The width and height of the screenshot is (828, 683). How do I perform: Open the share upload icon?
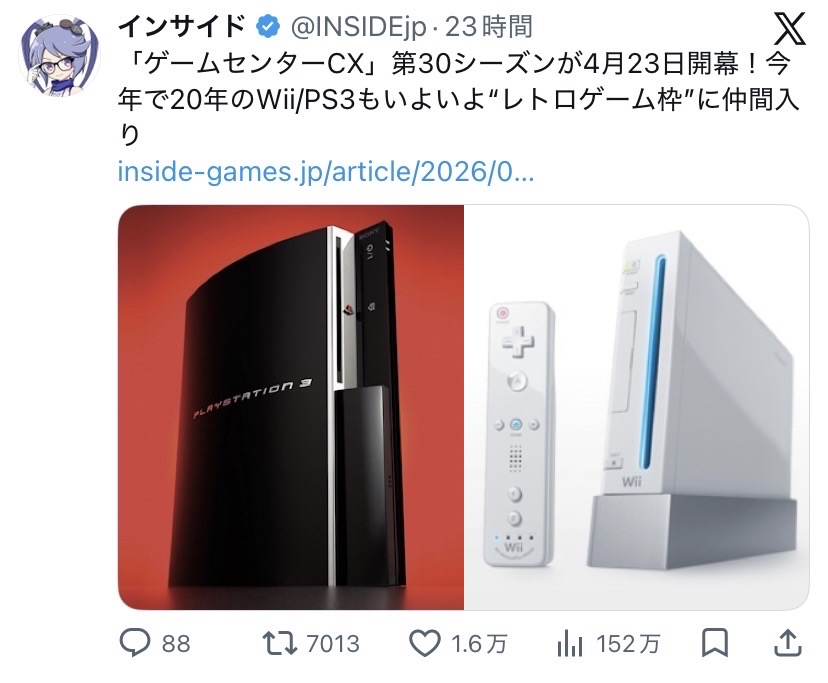pyautogui.click(x=788, y=642)
